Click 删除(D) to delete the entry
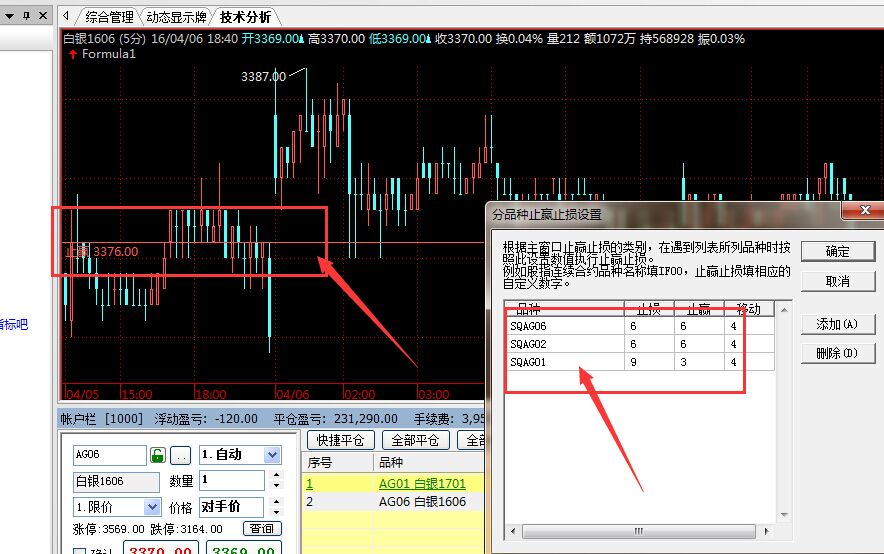This screenshot has height=554, width=884. coord(837,353)
